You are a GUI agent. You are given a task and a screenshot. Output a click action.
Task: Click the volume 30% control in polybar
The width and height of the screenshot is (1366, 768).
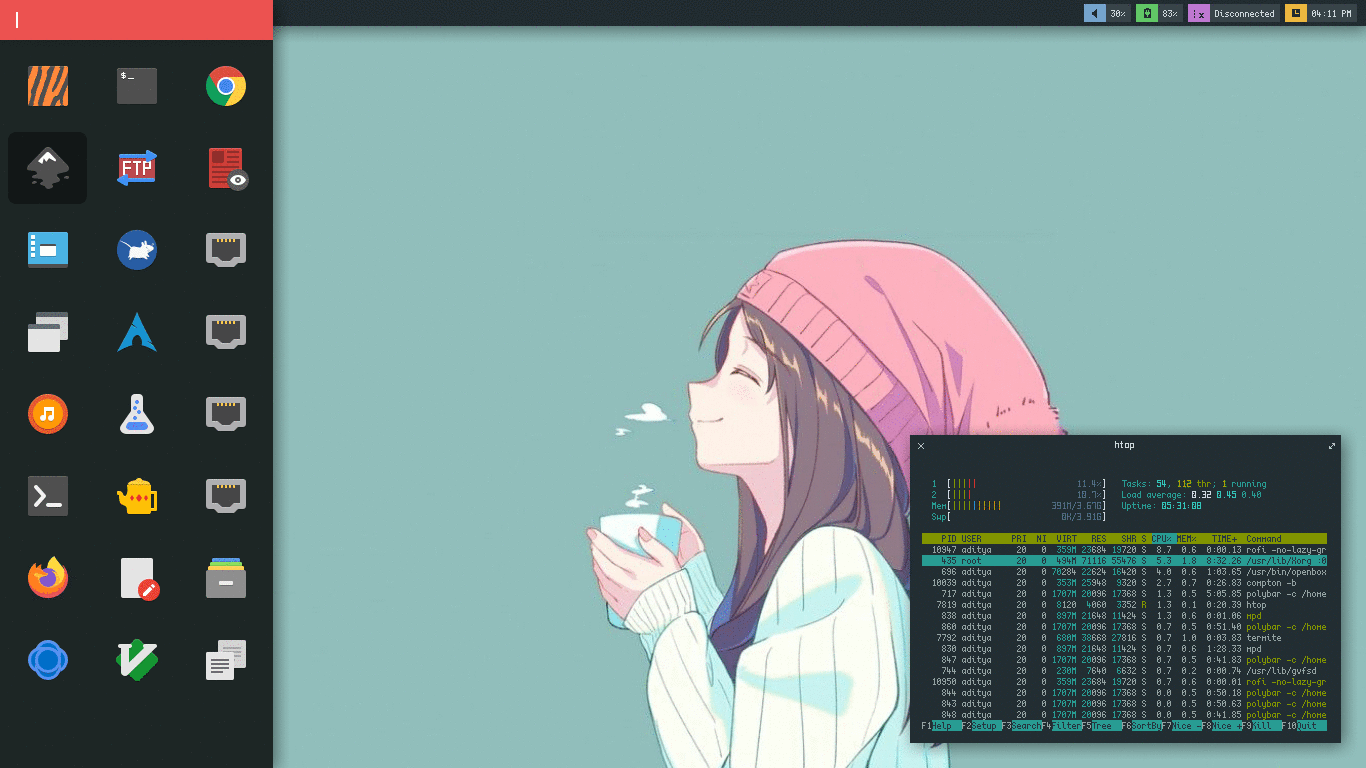(x=1105, y=13)
